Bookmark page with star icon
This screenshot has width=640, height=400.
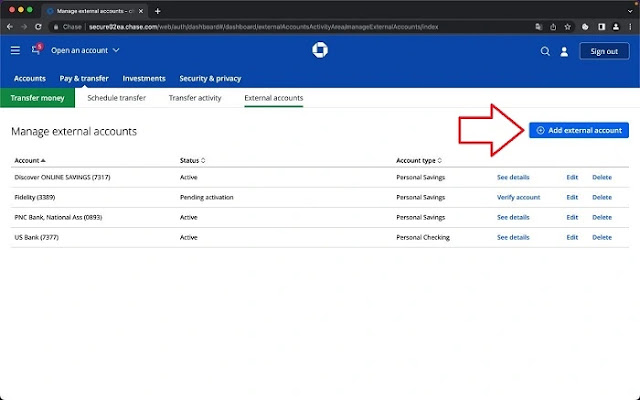(x=567, y=27)
